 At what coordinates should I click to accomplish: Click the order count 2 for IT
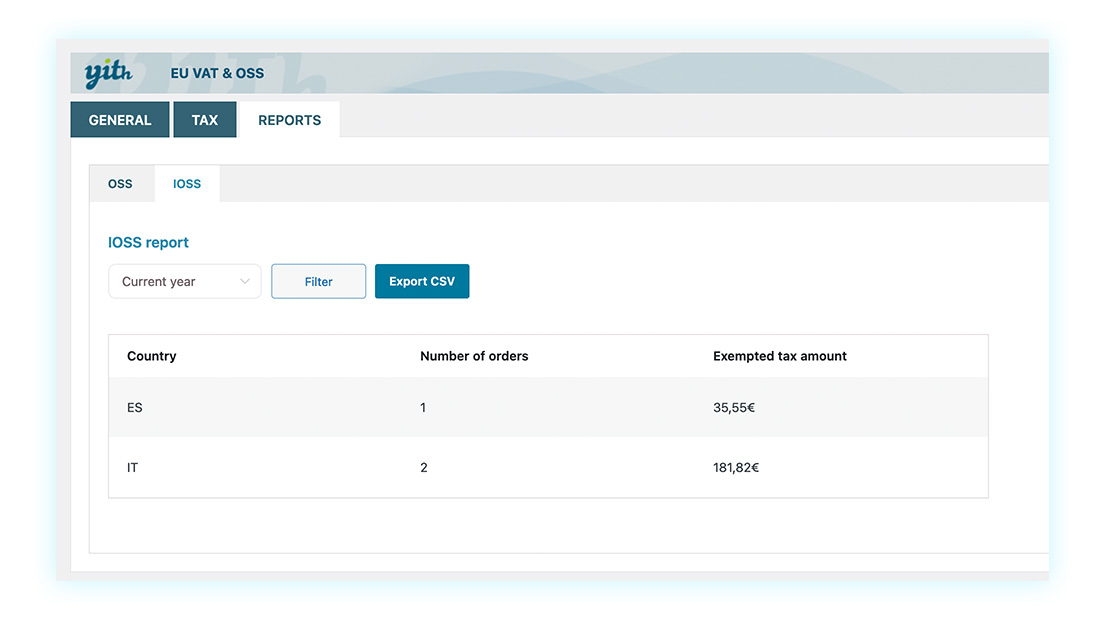424,467
